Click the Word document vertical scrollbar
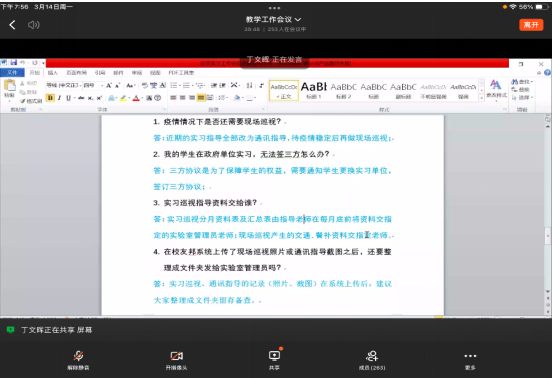Screen dimensions: 553x378 (x=547, y=215)
